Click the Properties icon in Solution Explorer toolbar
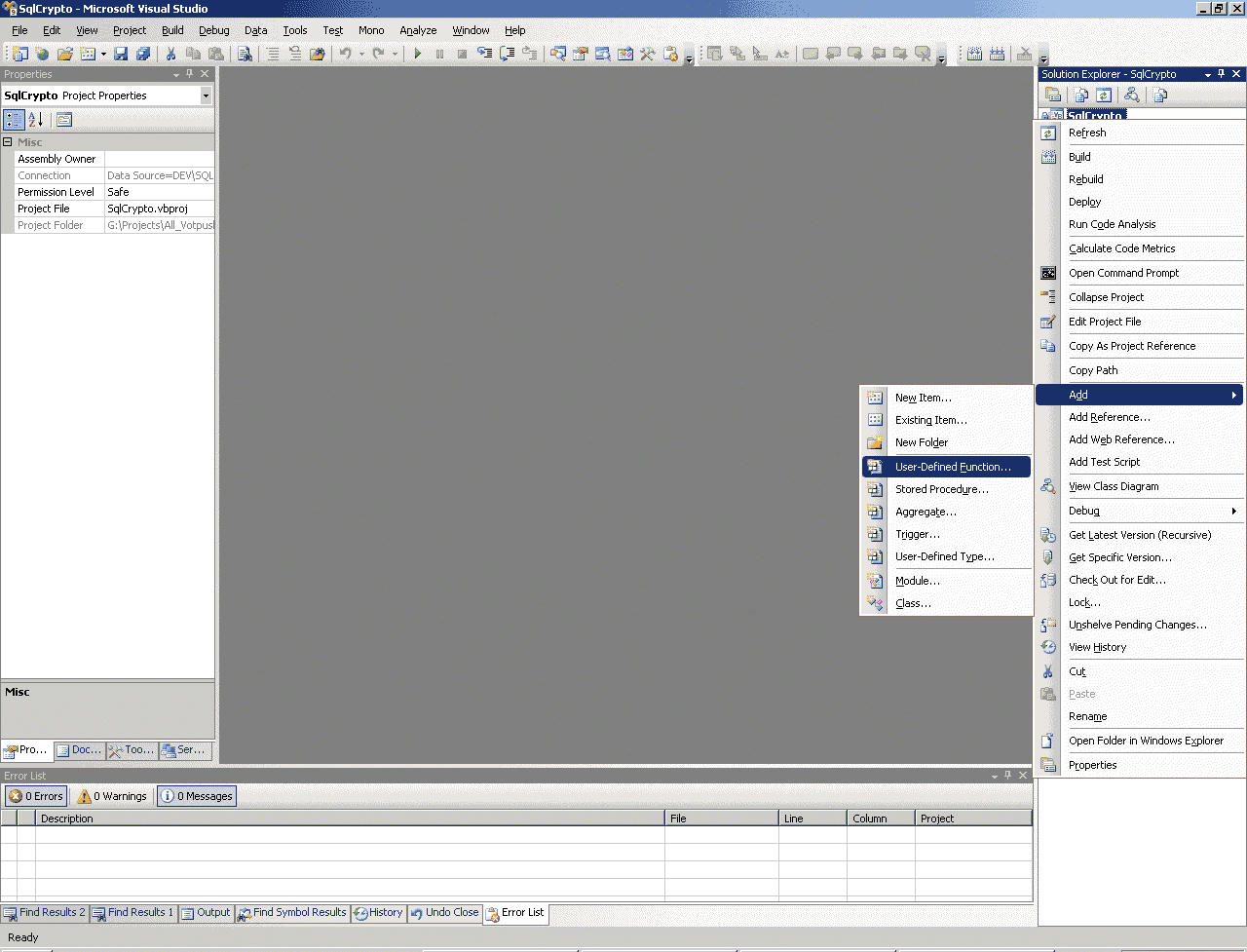The width and height of the screenshot is (1247, 952). click(x=1053, y=95)
